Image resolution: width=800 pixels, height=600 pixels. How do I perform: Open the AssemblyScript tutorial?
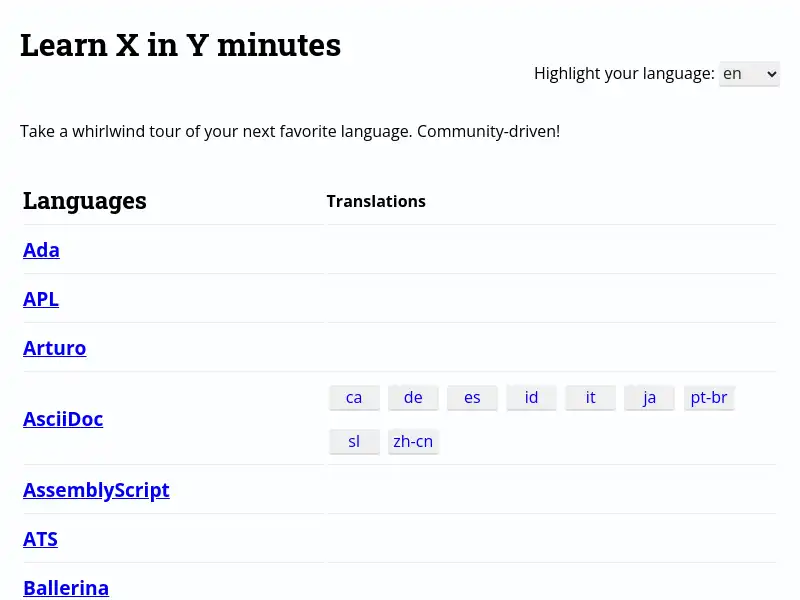[96, 490]
